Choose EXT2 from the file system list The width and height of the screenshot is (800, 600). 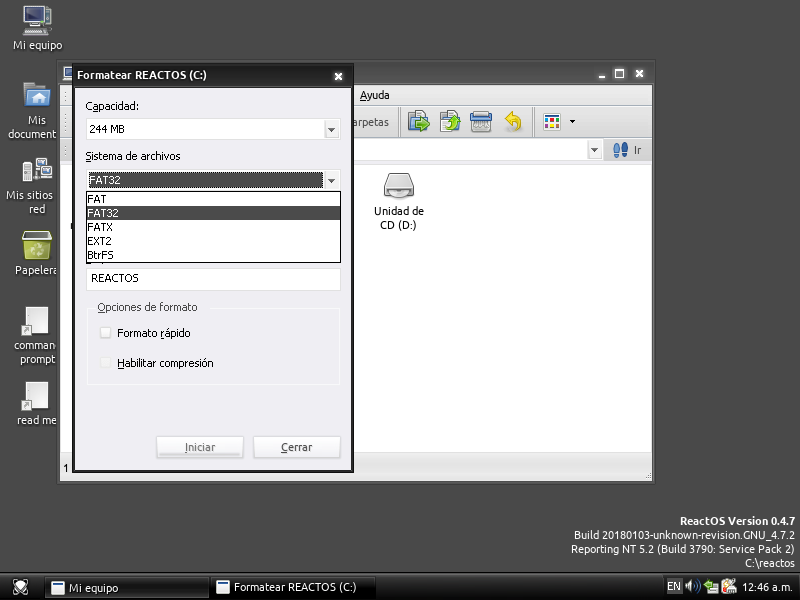[213, 241]
